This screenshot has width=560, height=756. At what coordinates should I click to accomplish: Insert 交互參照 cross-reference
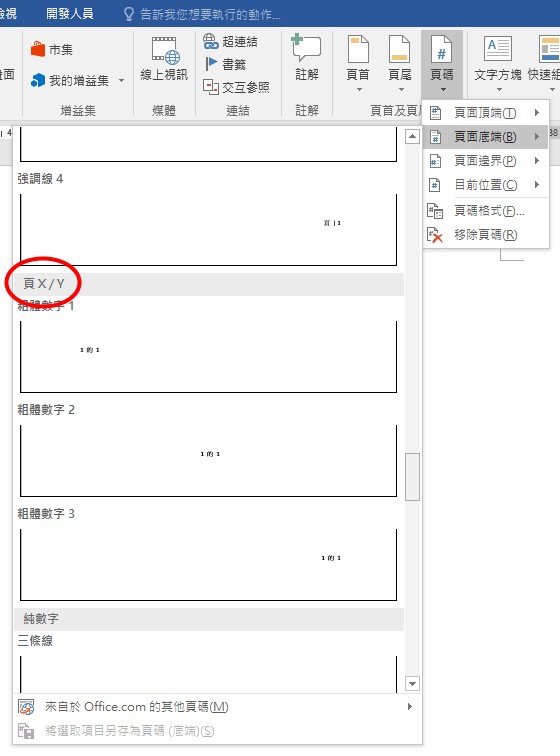[x=236, y=87]
